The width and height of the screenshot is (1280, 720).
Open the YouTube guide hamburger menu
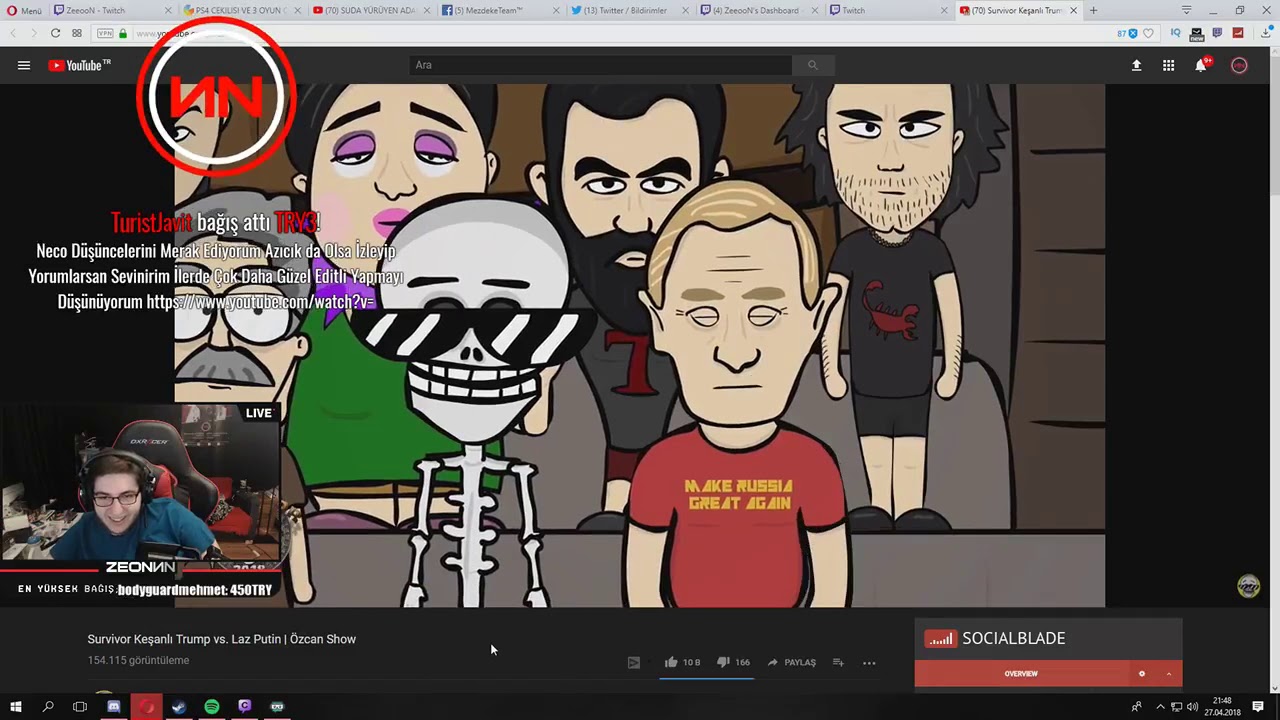(x=24, y=66)
